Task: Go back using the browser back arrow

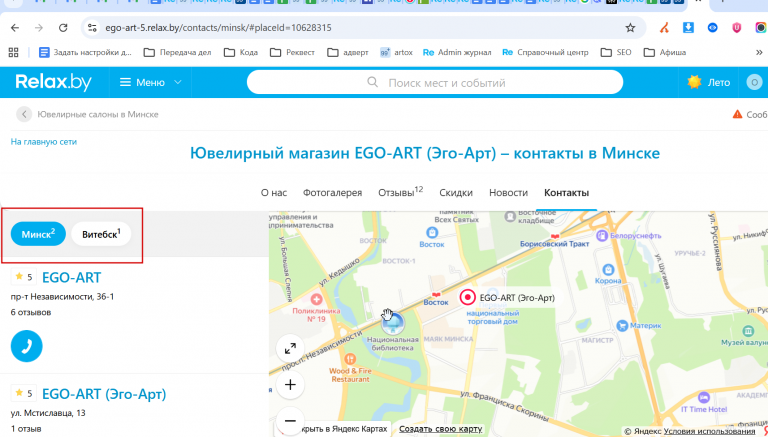Action: 15,28
